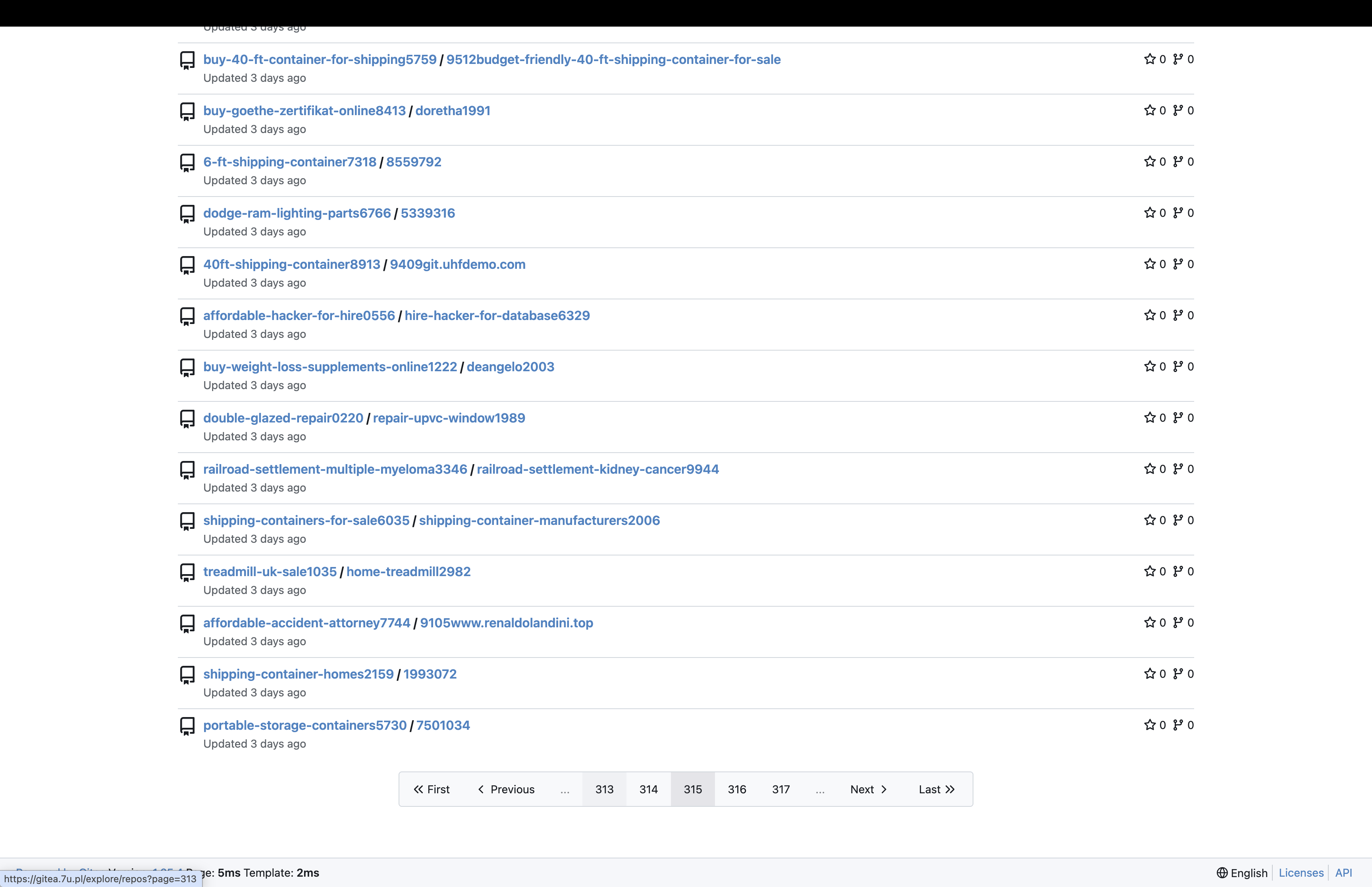Go to the Next page
Screen dimensions: 1372x887
point(868,789)
